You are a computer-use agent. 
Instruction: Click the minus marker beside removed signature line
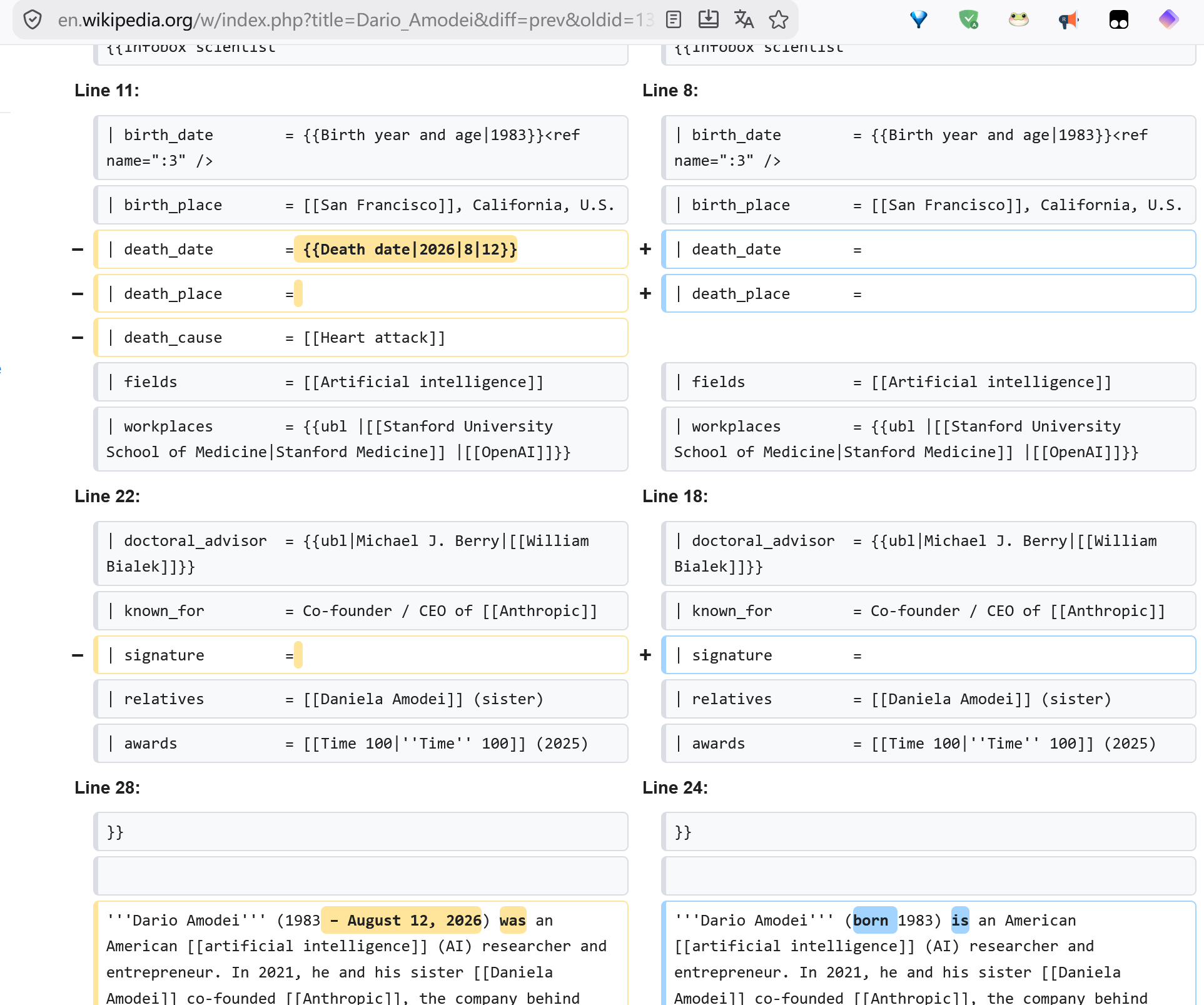(x=78, y=655)
